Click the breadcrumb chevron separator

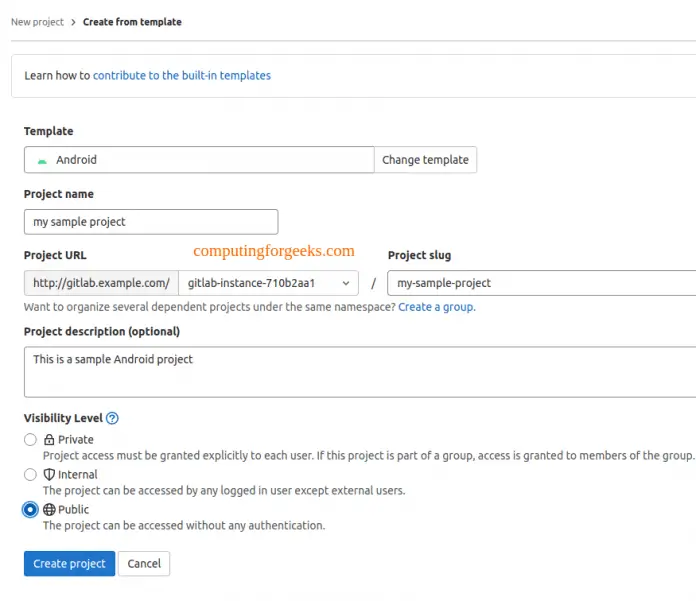pos(73,22)
